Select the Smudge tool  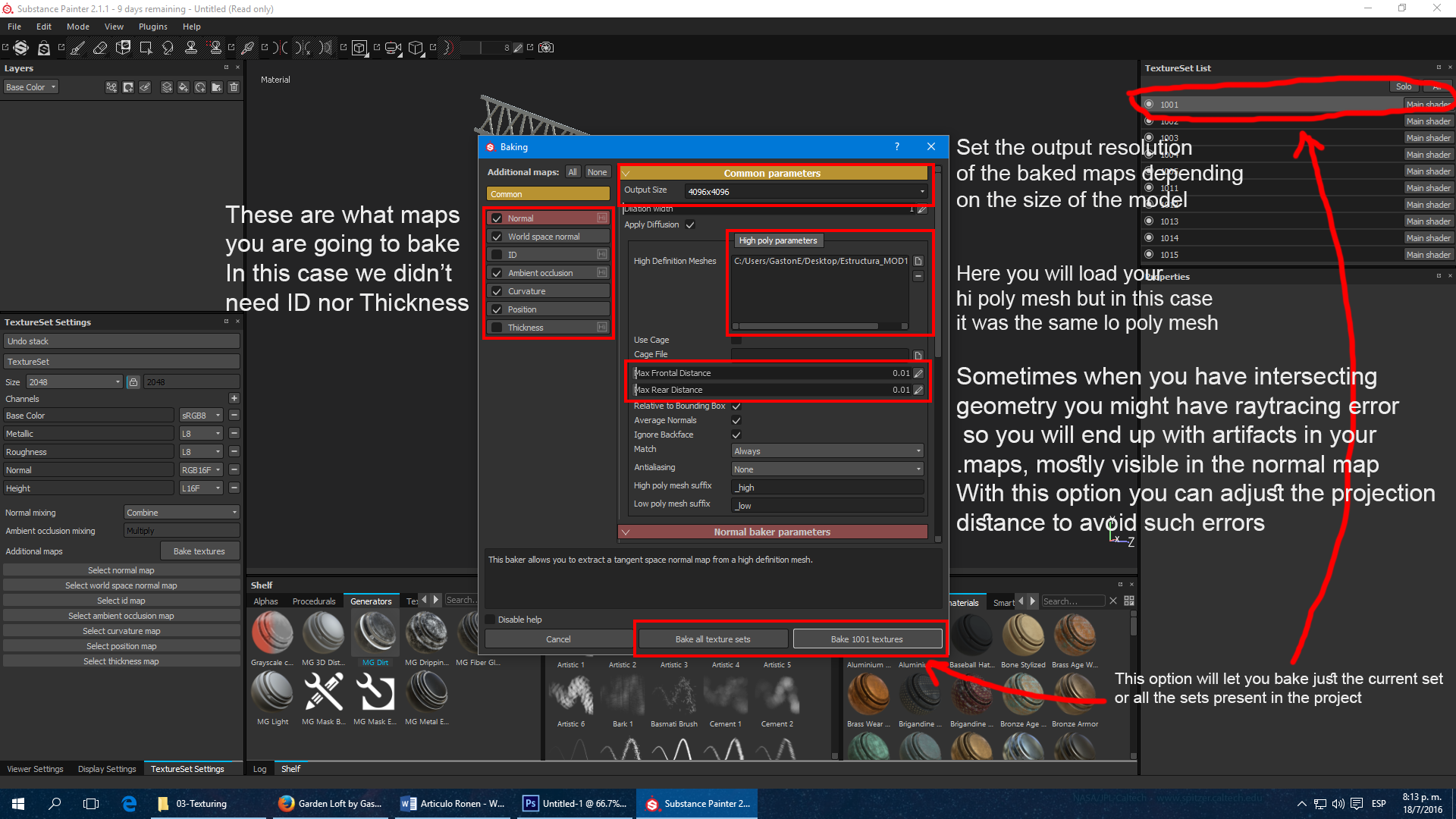(x=168, y=48)
